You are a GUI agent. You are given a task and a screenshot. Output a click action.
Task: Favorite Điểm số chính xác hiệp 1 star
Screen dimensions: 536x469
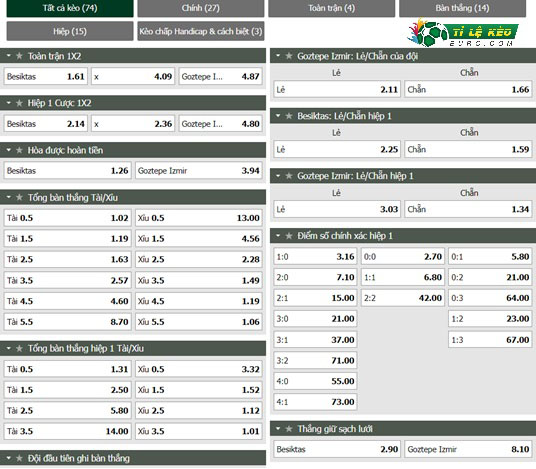(x=289, y=236)
